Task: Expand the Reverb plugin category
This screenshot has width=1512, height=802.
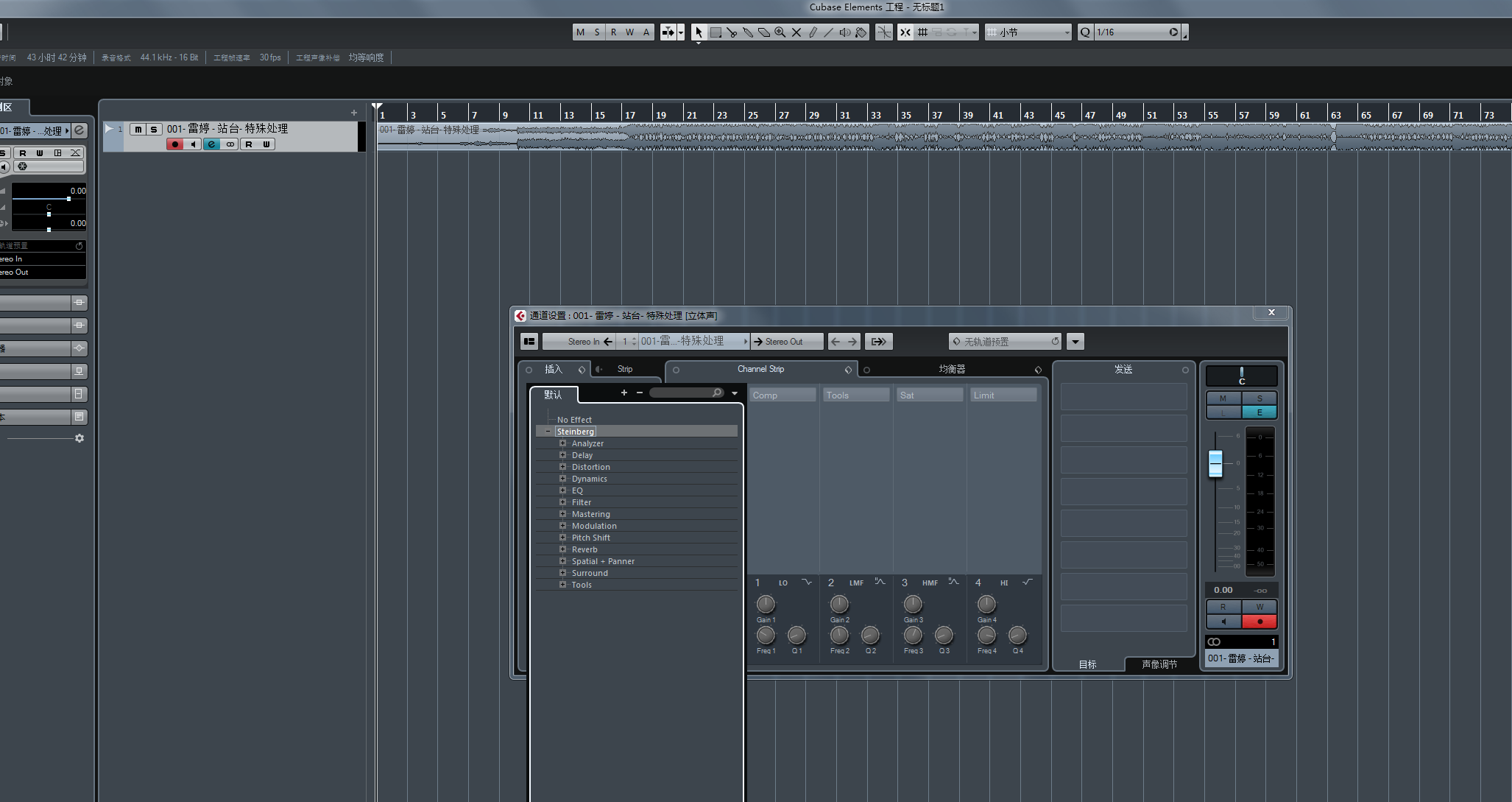Action: coord(562,549)
